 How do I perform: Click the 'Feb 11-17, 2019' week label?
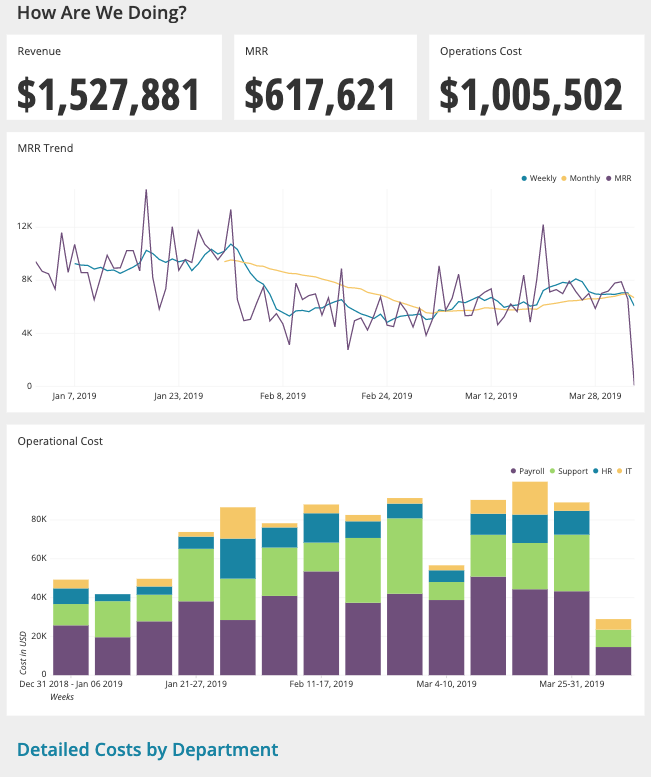(321, 684)
